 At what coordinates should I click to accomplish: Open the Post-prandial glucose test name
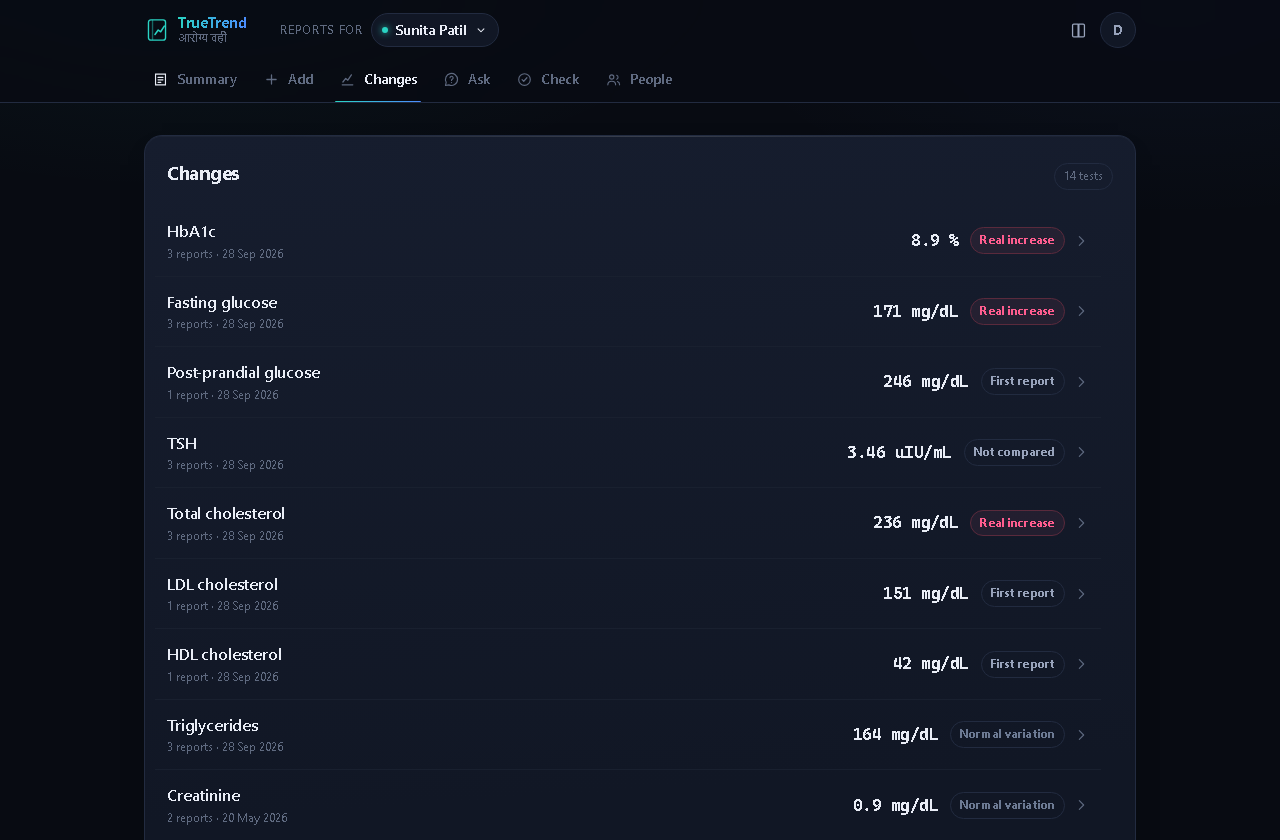tap(244, 372)
